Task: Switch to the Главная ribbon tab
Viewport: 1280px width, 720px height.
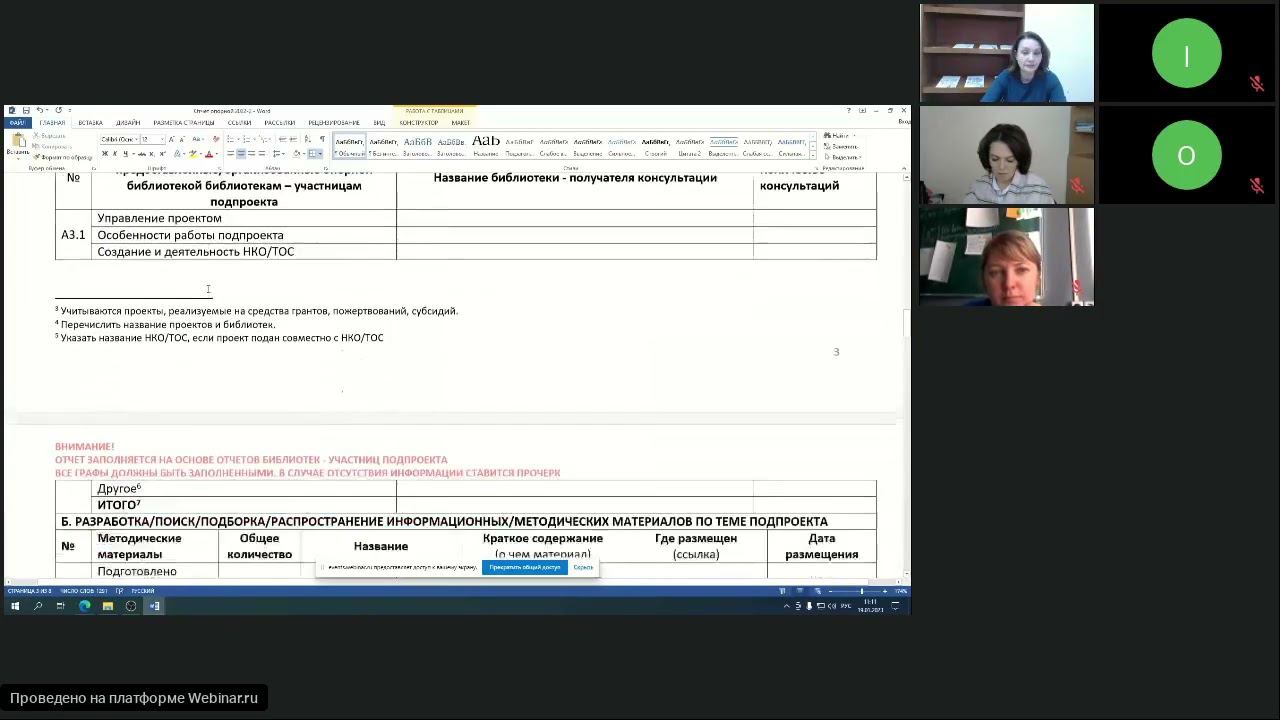Action: pos(53,123)
